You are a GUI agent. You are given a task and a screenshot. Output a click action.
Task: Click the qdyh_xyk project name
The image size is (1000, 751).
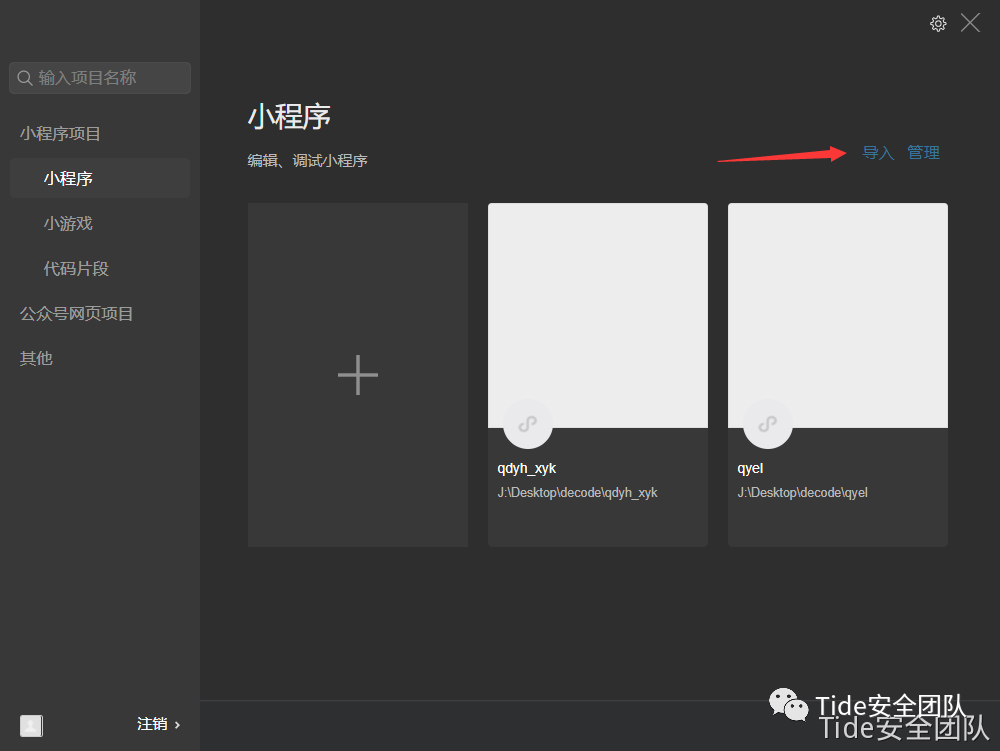[x=527, y=469]
